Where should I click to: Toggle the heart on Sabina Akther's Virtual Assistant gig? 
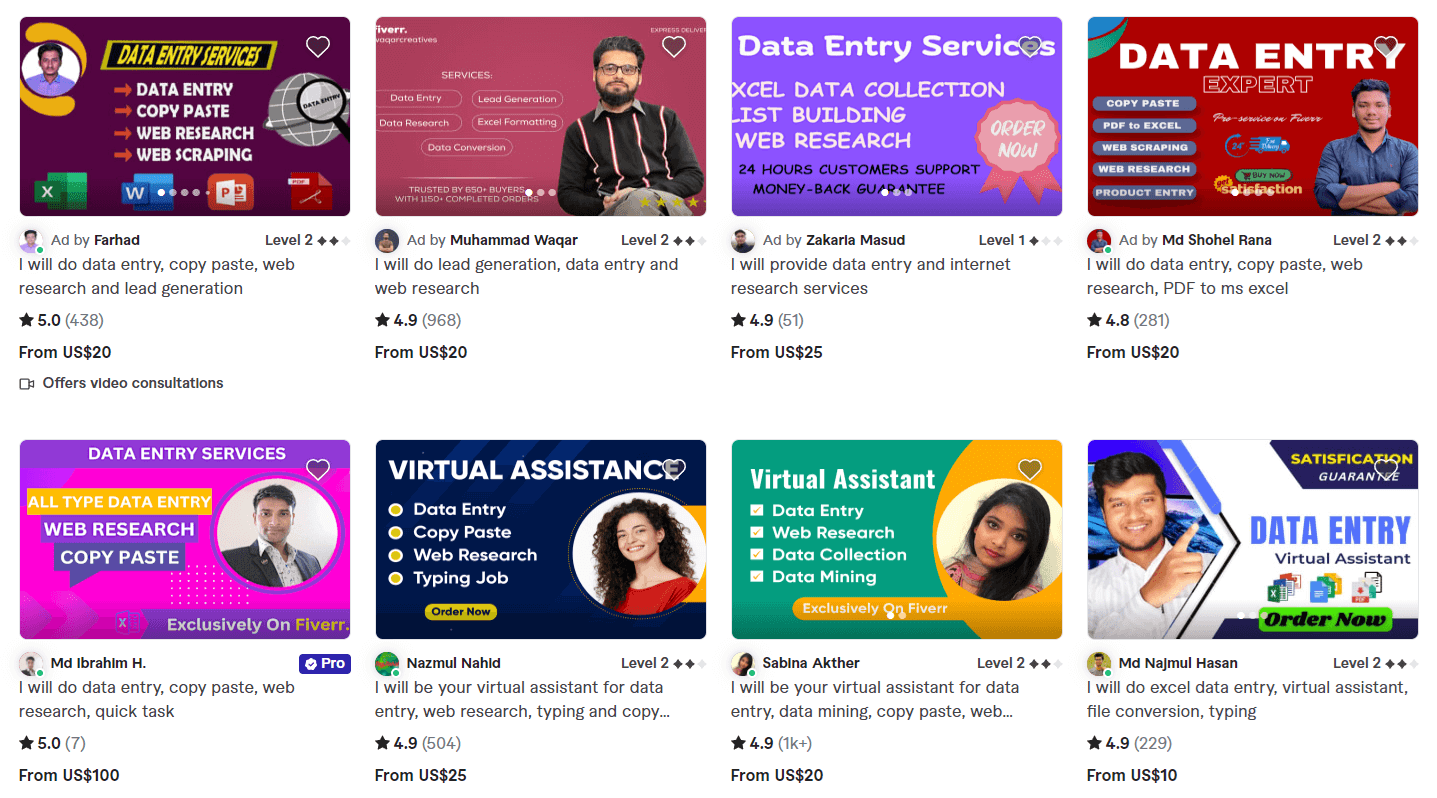coord(1030,469)
